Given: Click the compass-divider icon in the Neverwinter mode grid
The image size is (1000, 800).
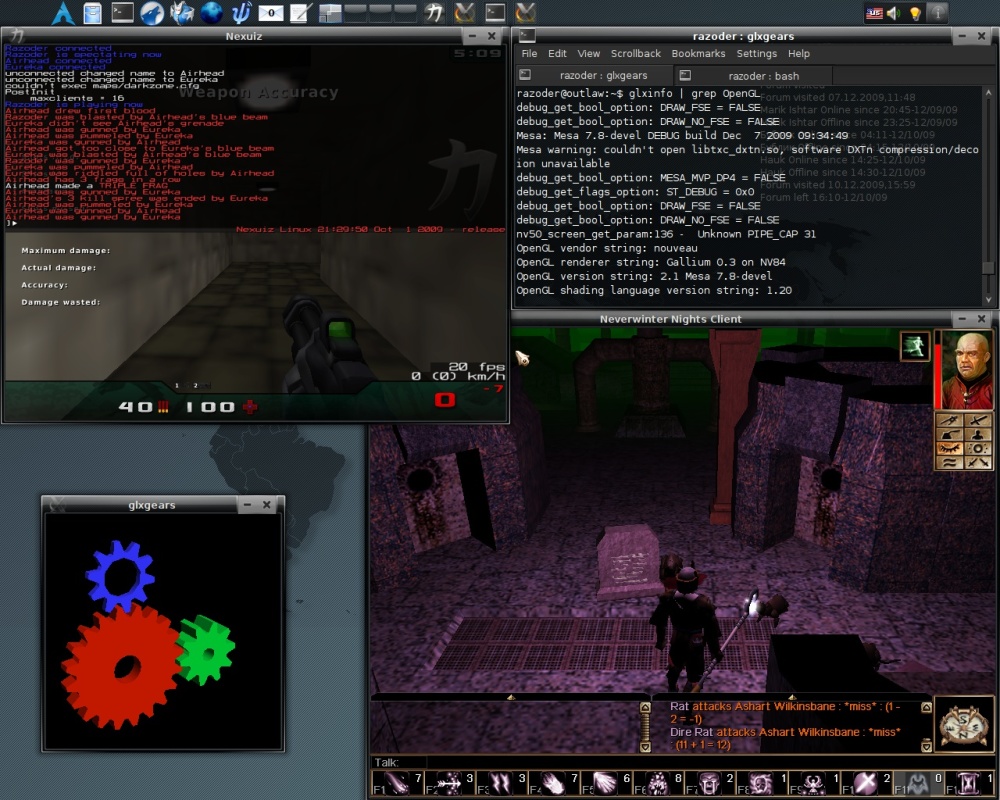Looking at the screenshot, I should pos(949,420).
